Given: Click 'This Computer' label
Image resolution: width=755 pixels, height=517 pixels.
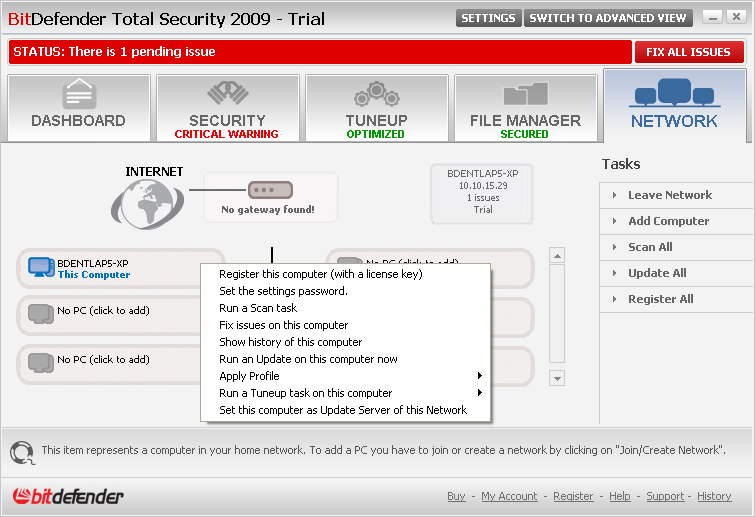Looking at the screenshot, I should (x=94, y=274).
